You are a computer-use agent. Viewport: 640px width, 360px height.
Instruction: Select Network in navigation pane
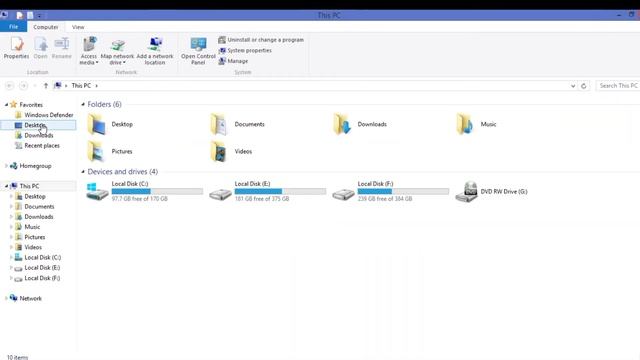[x=31, y=298]
